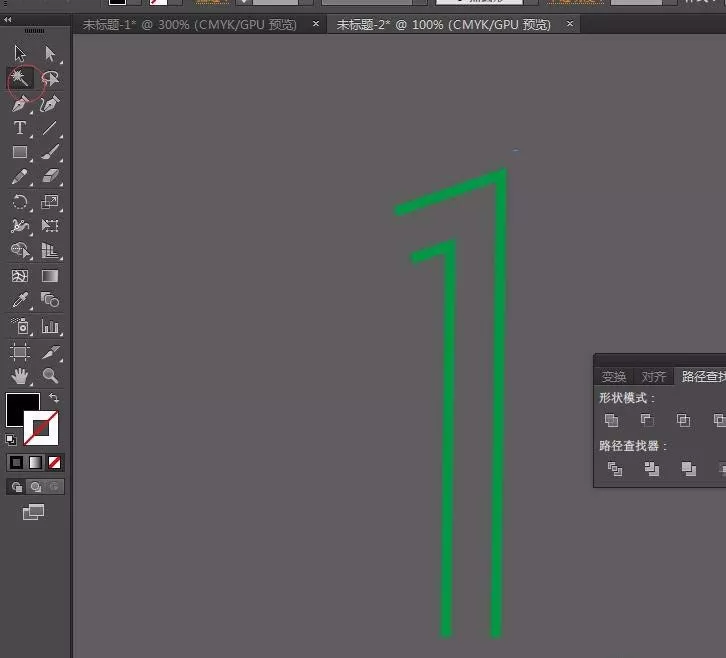The width and height of the screenshot is (726, 658).
Task: Select the Free Transform tool
Action: pyautogui.click(x=50, y=226)
